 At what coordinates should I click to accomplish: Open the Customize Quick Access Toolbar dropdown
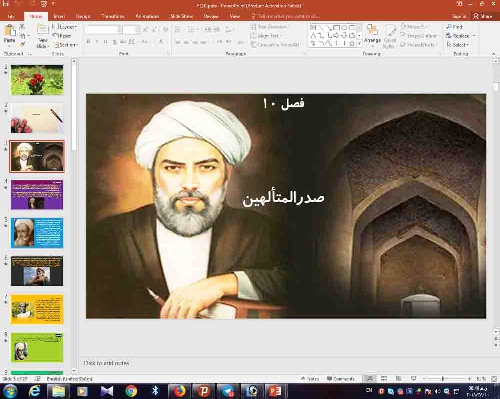pos(53,4)
